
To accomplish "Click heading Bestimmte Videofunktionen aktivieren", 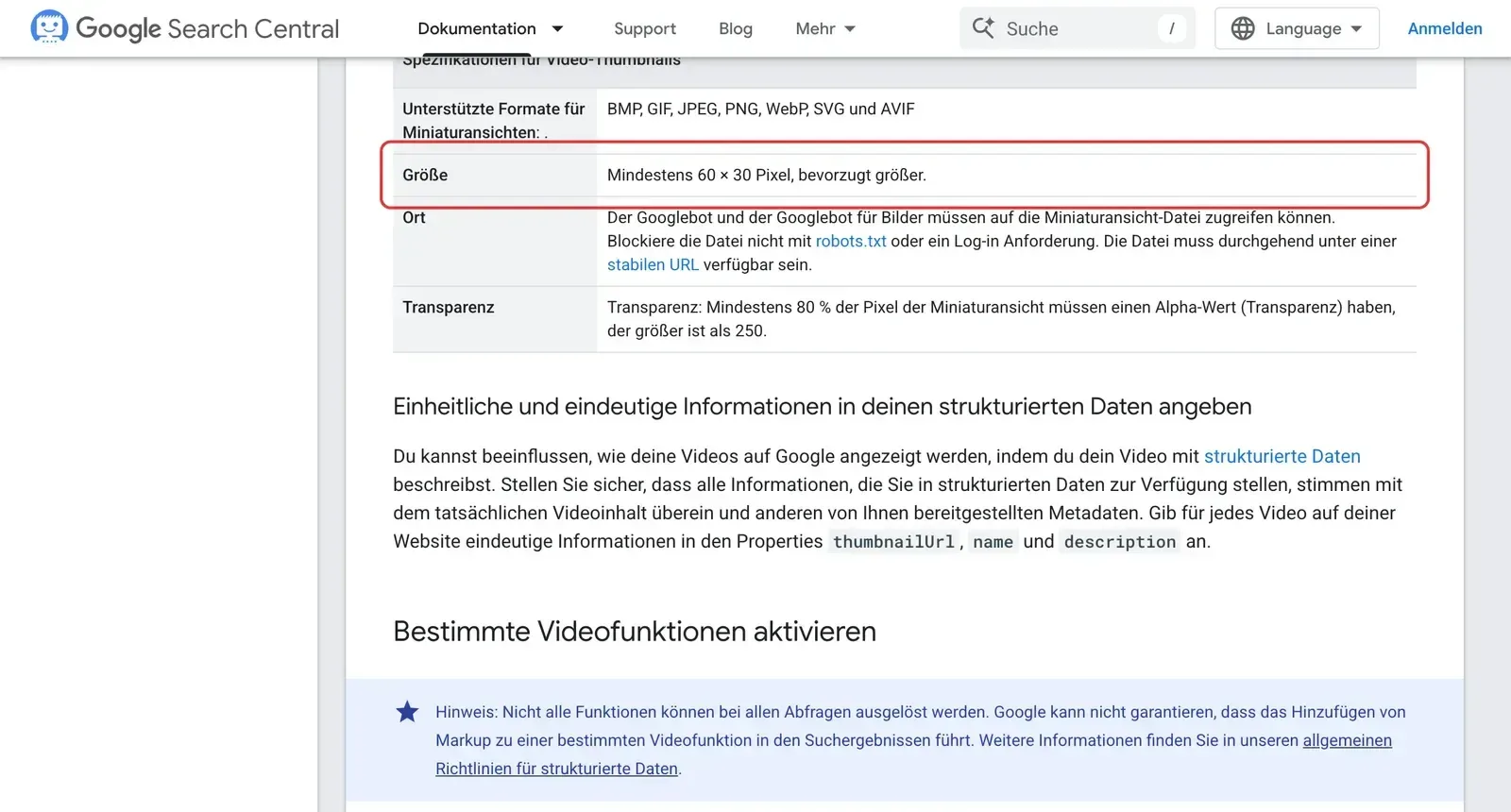I will point(635,631).
